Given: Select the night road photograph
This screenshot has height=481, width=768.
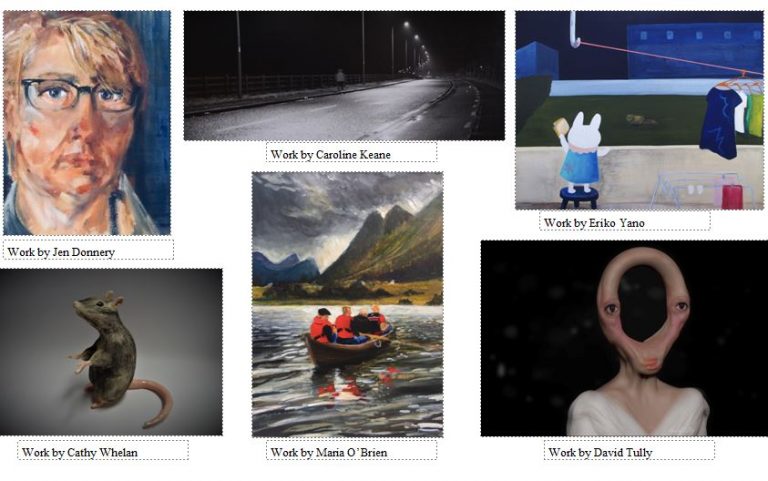Looking at the screenshot, I should point(344,75).
